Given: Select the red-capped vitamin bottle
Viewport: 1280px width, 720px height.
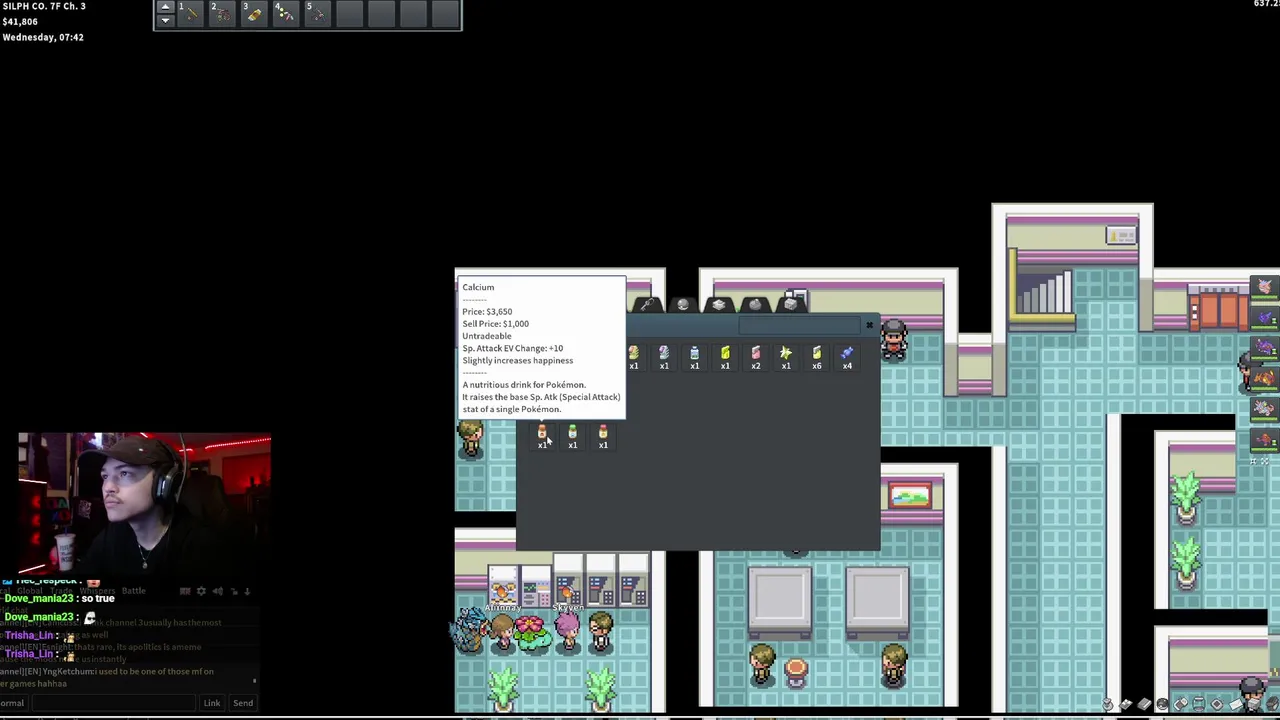Looking at the screenshot, I should [603, 436].
